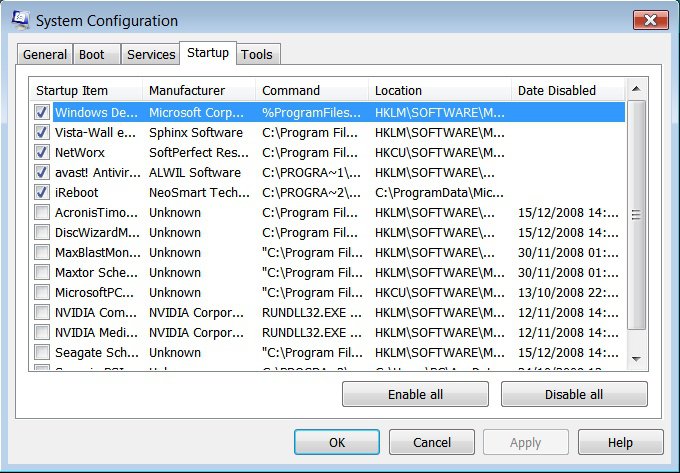This screenshot has height=473, width=680.
Task: Click the %ProgramFiles... command cell
Action: point(311,113)
